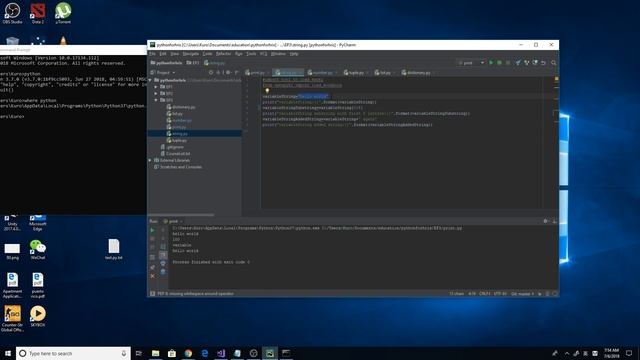
Task: Click line separator CRLF in status bar
Action: (484, 293)
